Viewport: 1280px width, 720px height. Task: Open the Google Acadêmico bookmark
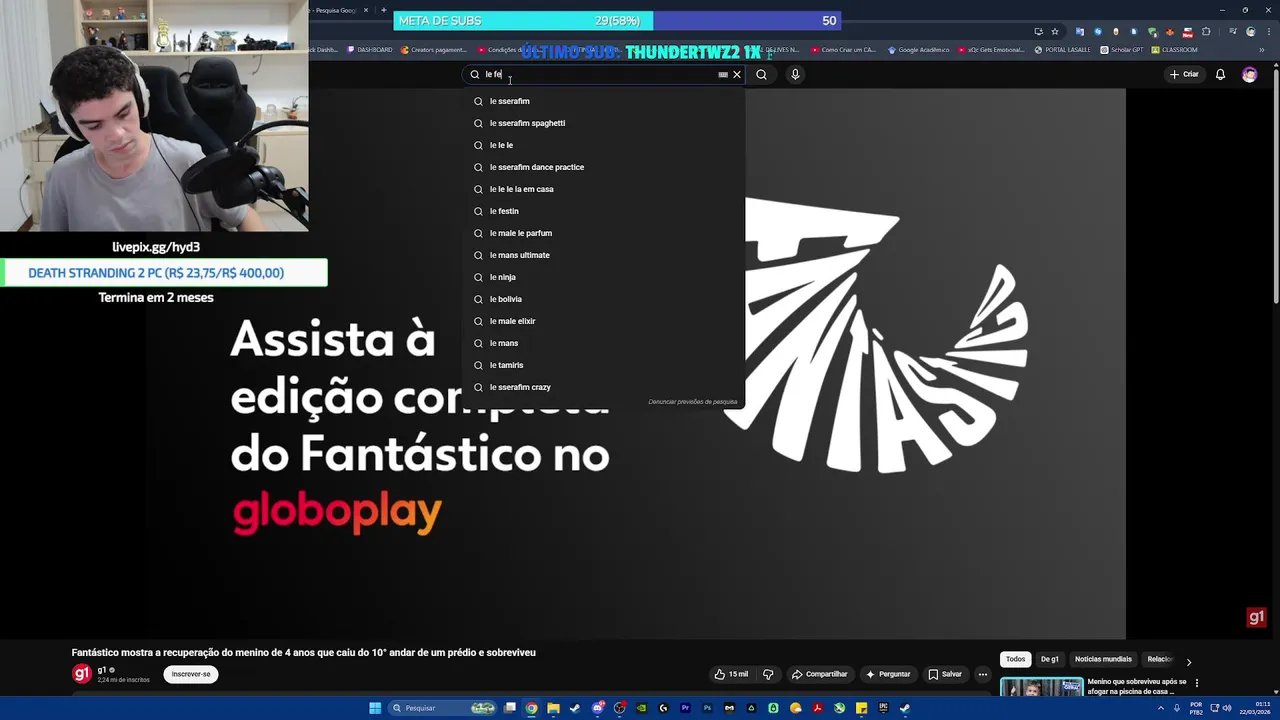(918, 50)
